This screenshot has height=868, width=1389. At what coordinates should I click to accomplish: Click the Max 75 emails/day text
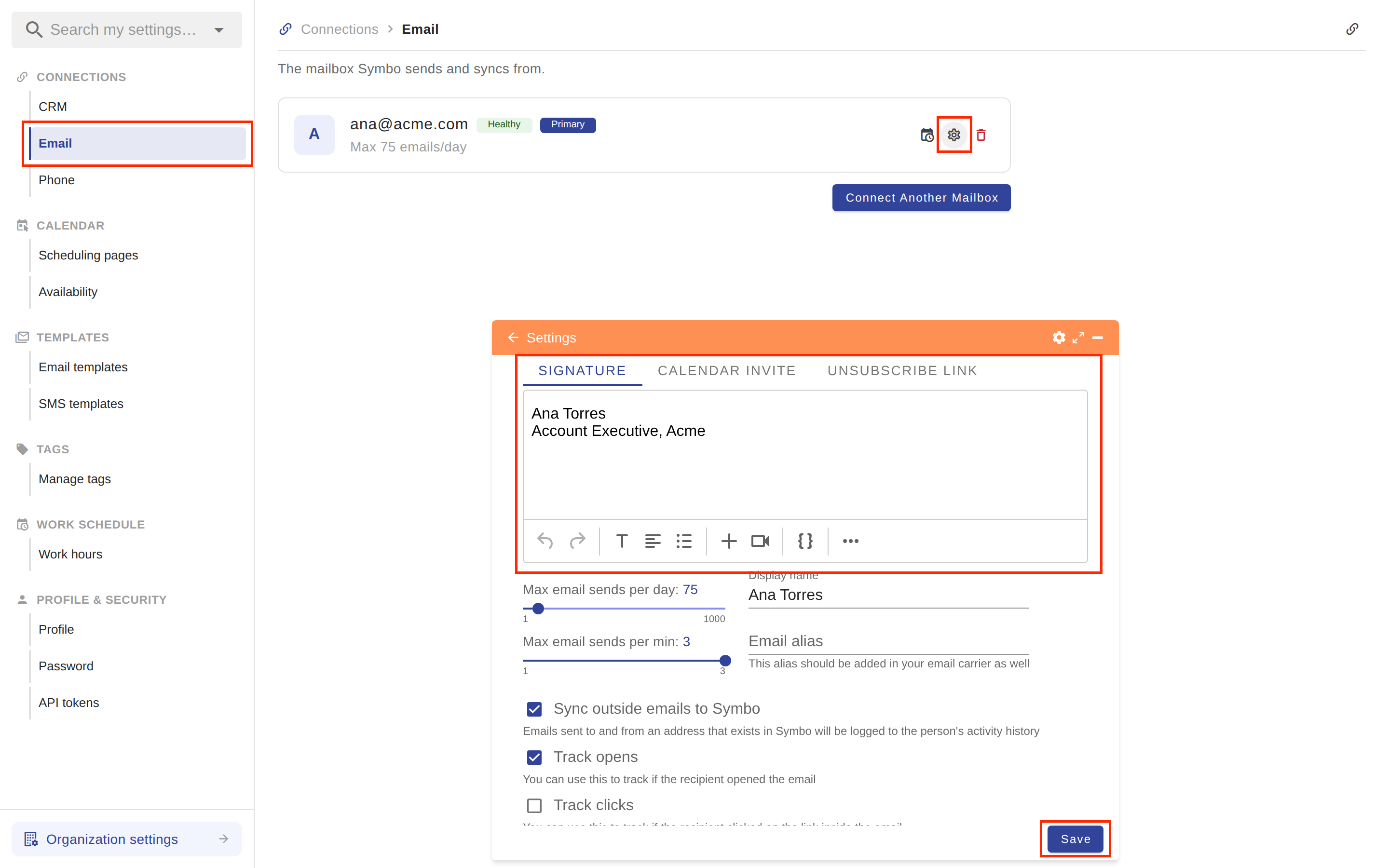point(408,147)
